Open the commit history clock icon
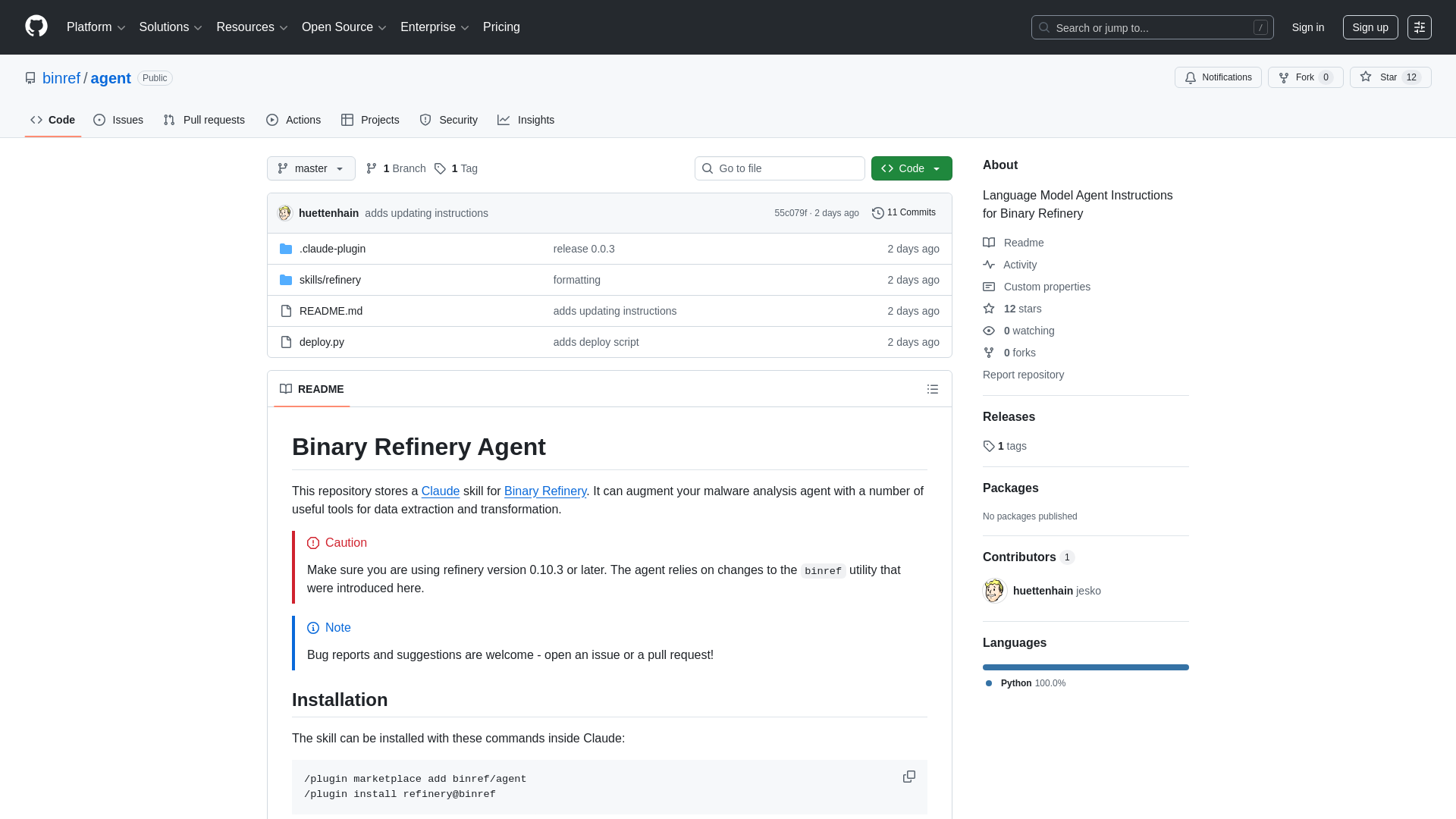 click(878, 212)
